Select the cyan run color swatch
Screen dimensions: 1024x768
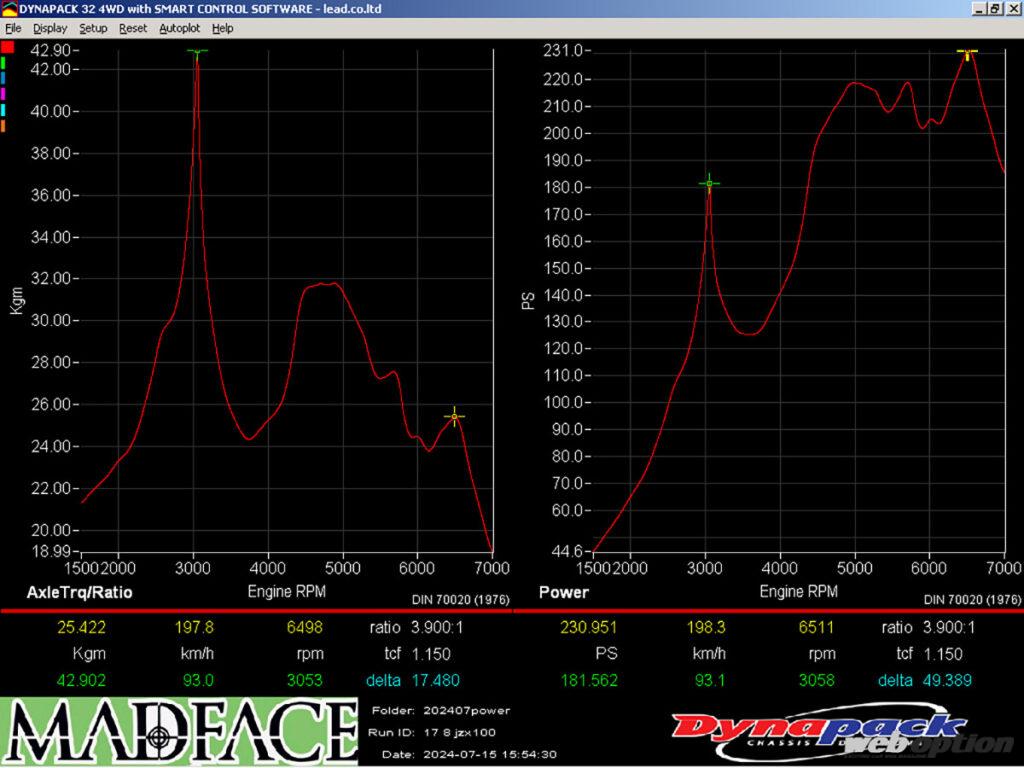click(4, 109)
